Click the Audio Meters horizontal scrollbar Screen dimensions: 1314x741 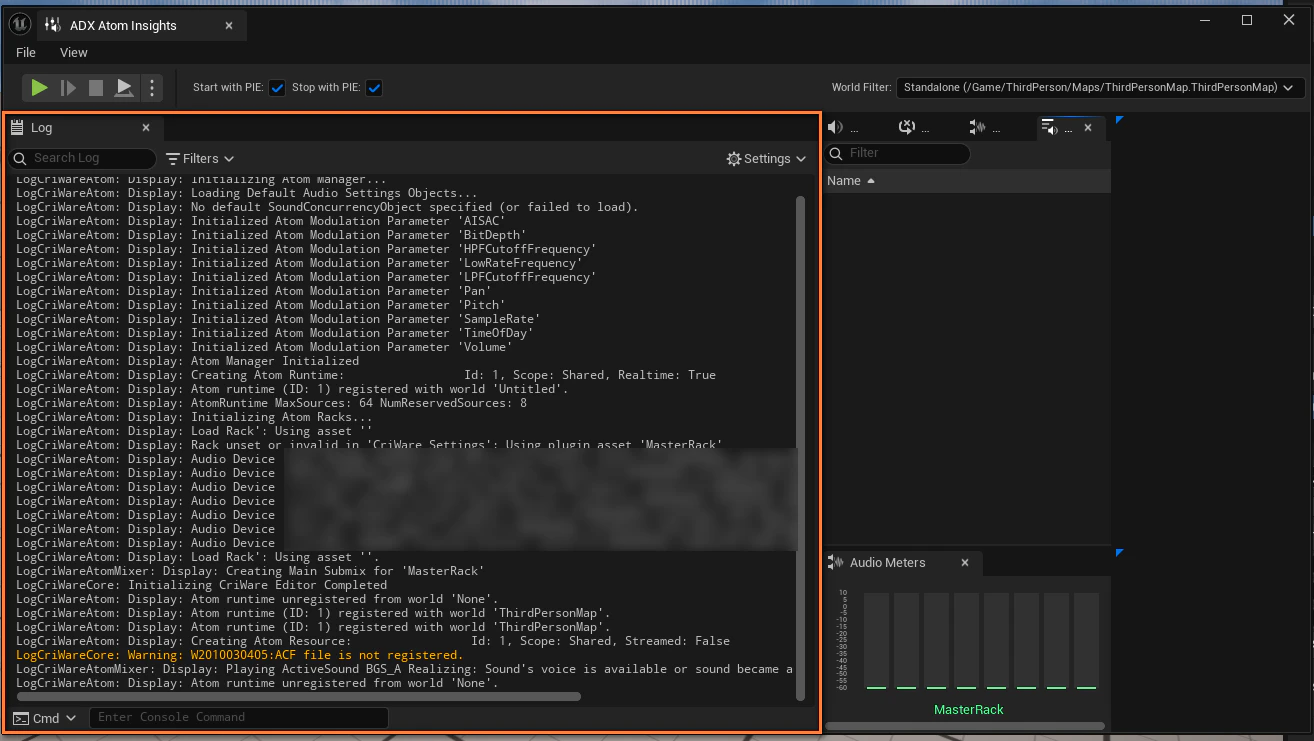[x=965, y=726]
